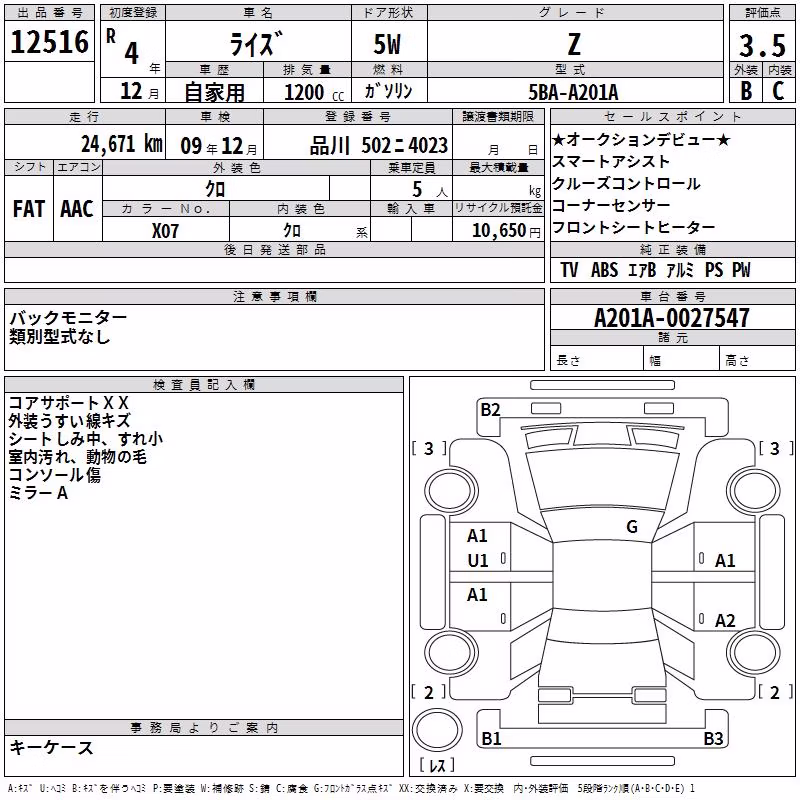Select the overall score 3.5

click(762, 45)
